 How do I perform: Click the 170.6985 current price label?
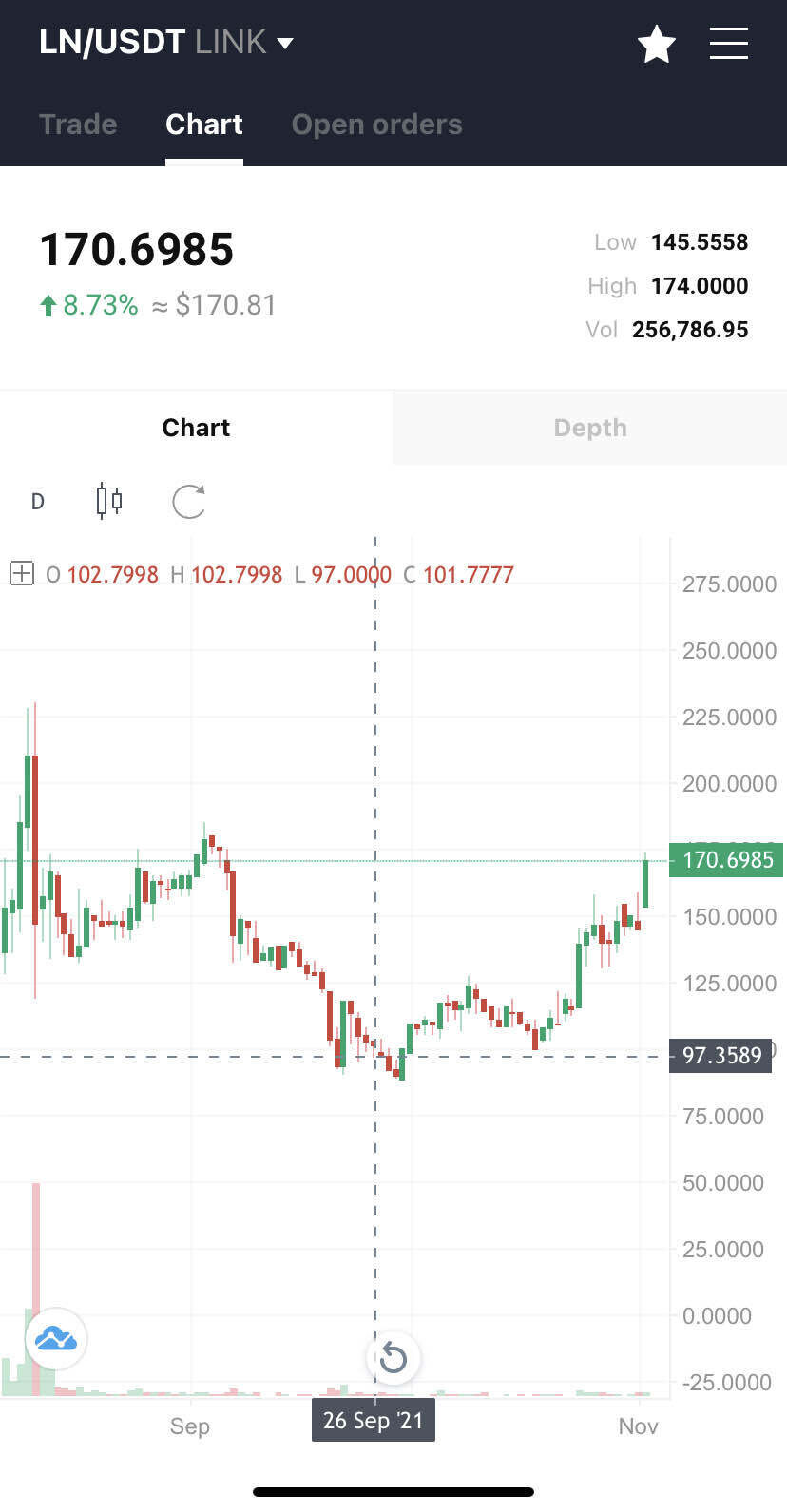[726, 860]
